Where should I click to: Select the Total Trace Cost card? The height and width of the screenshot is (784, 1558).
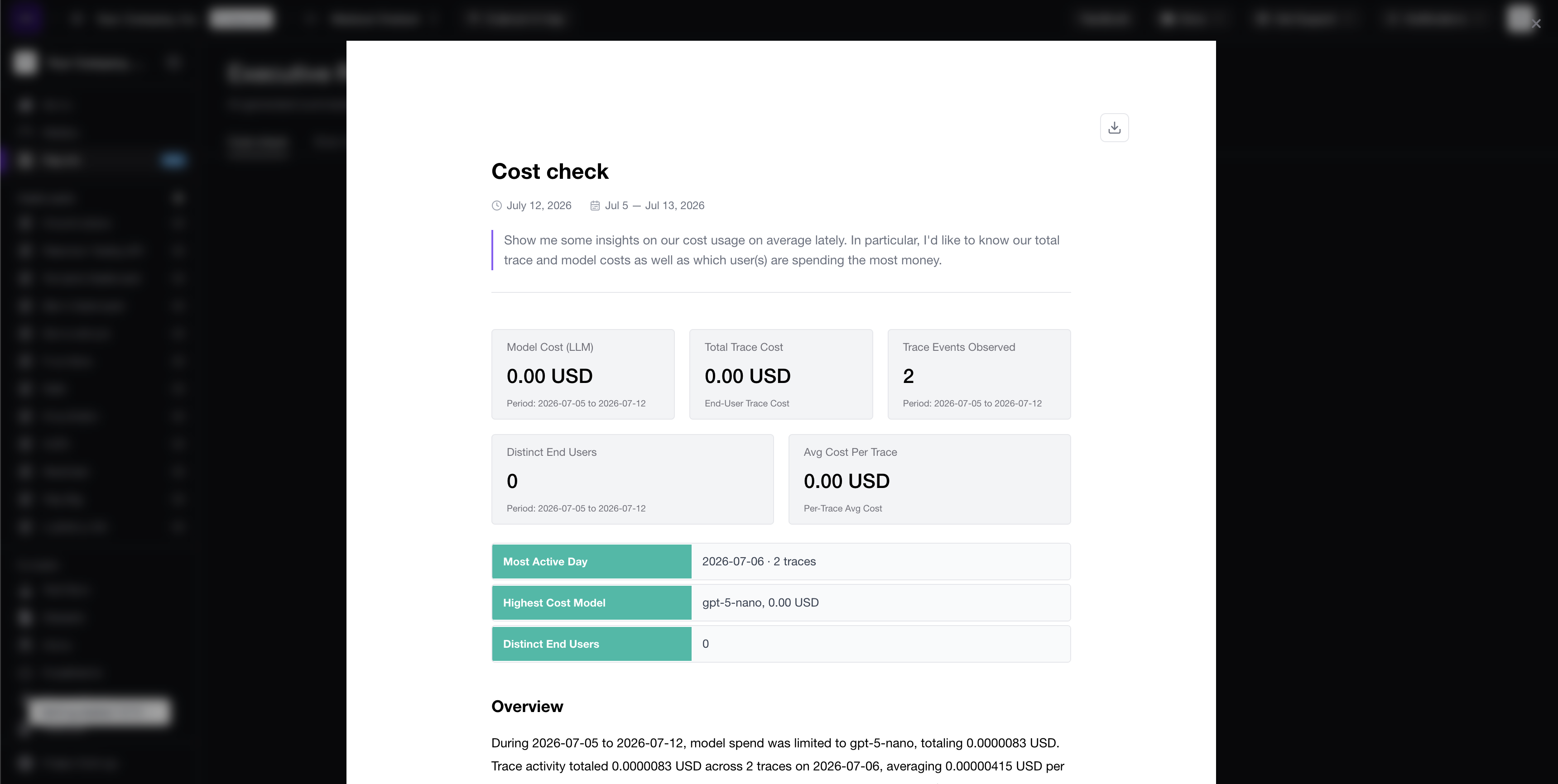[x=781, y=374]
